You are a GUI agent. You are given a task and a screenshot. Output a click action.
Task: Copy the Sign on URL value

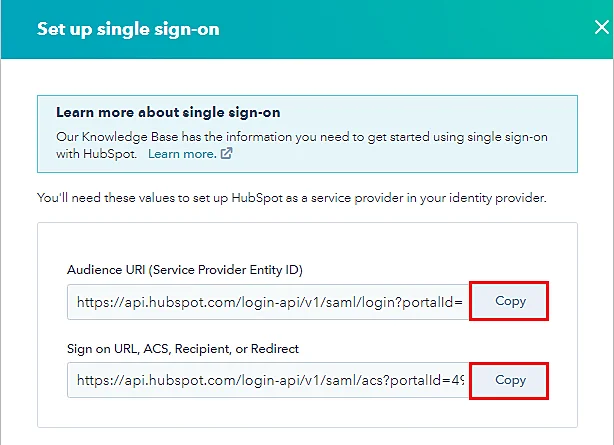(510, 380)
